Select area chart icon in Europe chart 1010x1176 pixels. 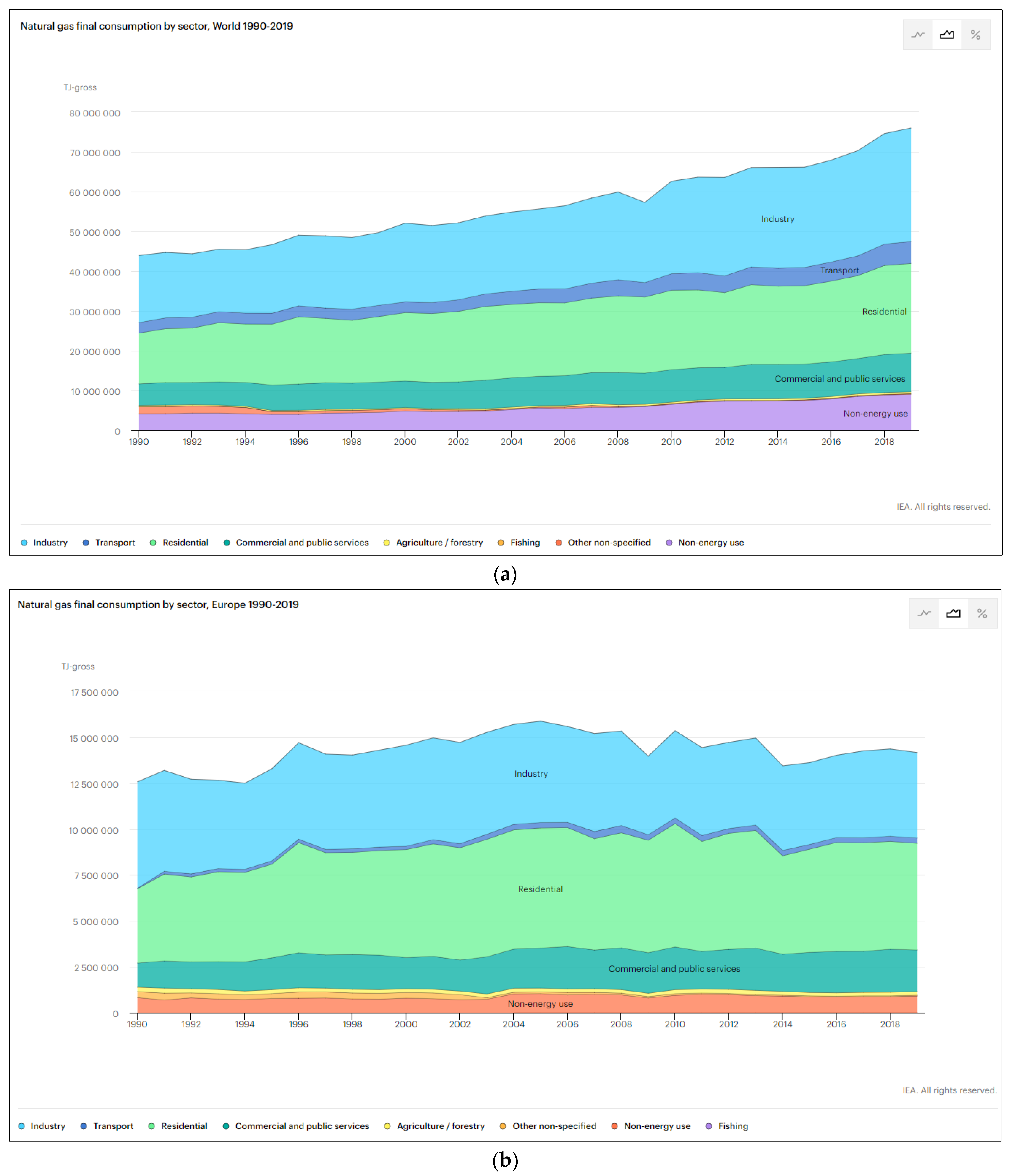pyautogui.click(x=953, y=614)
